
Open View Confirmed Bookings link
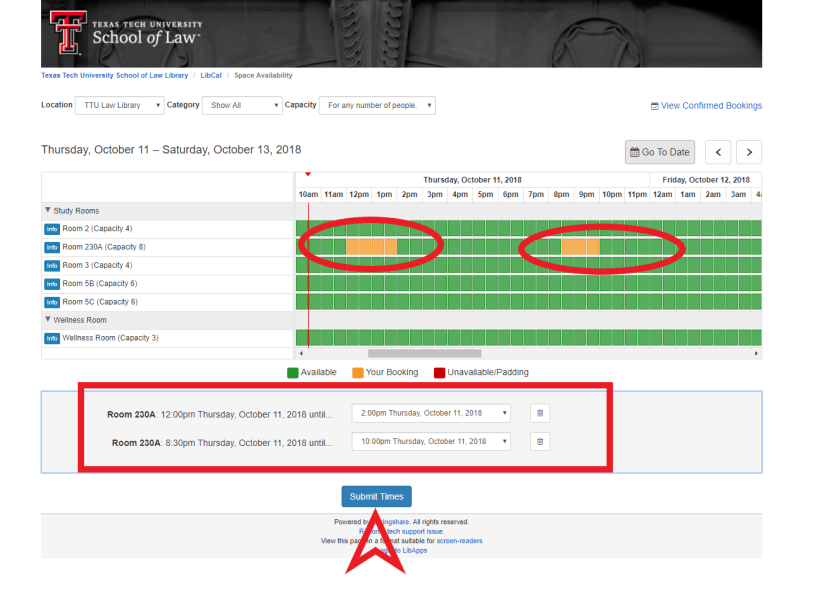(x=706, y=106)
